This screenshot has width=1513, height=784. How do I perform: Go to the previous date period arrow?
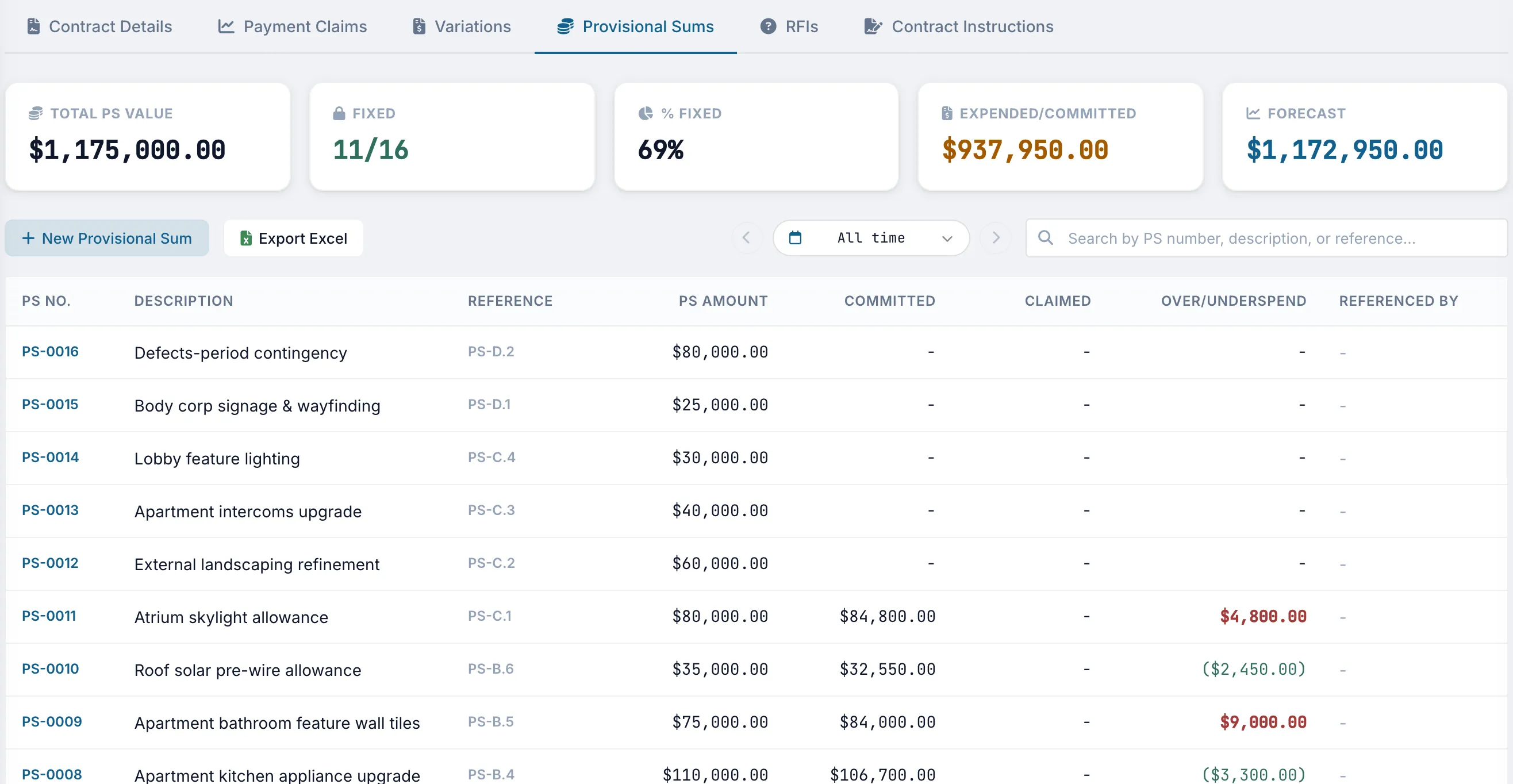[747, 238]
